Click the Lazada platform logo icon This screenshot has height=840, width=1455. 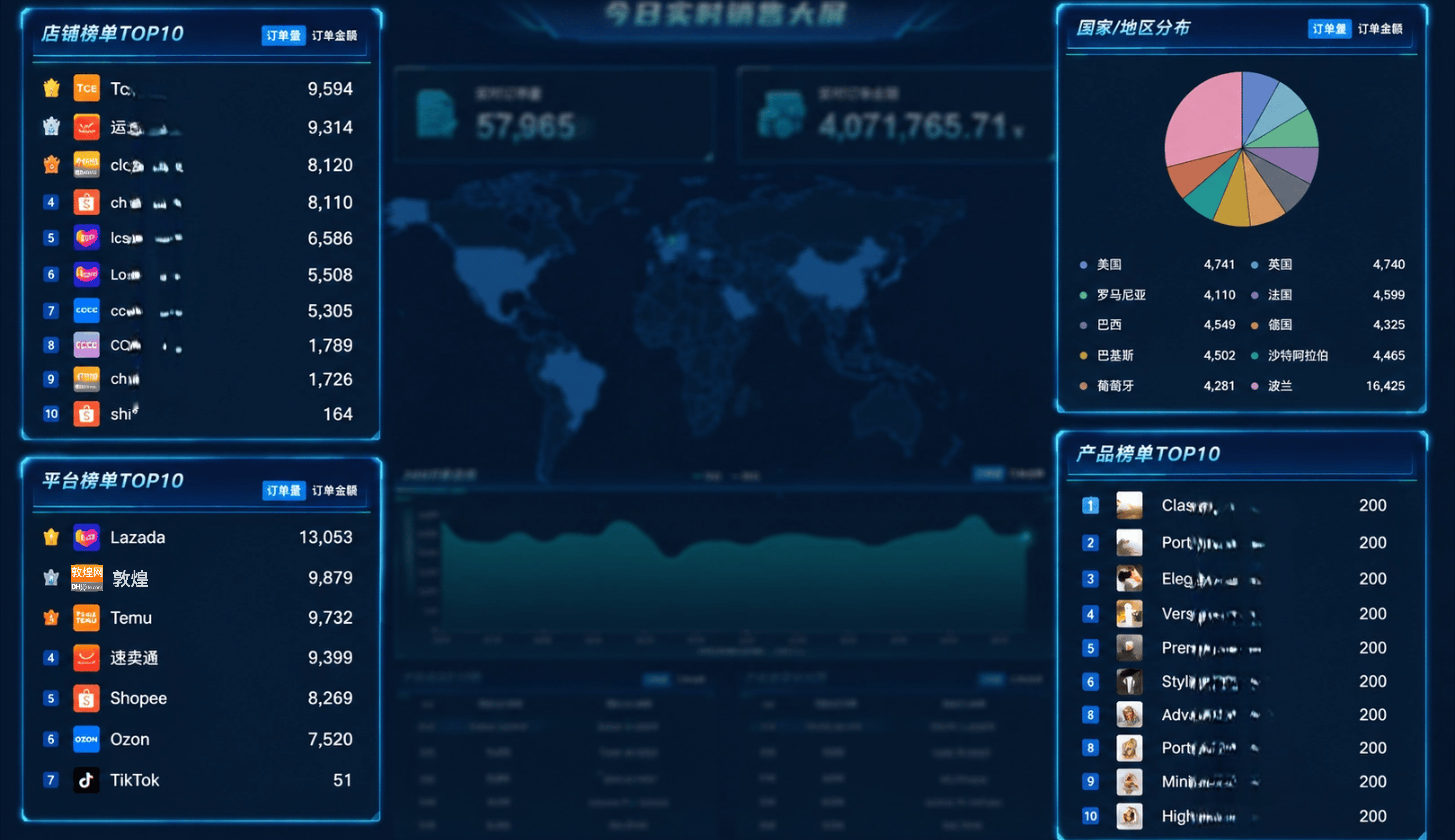86,538
